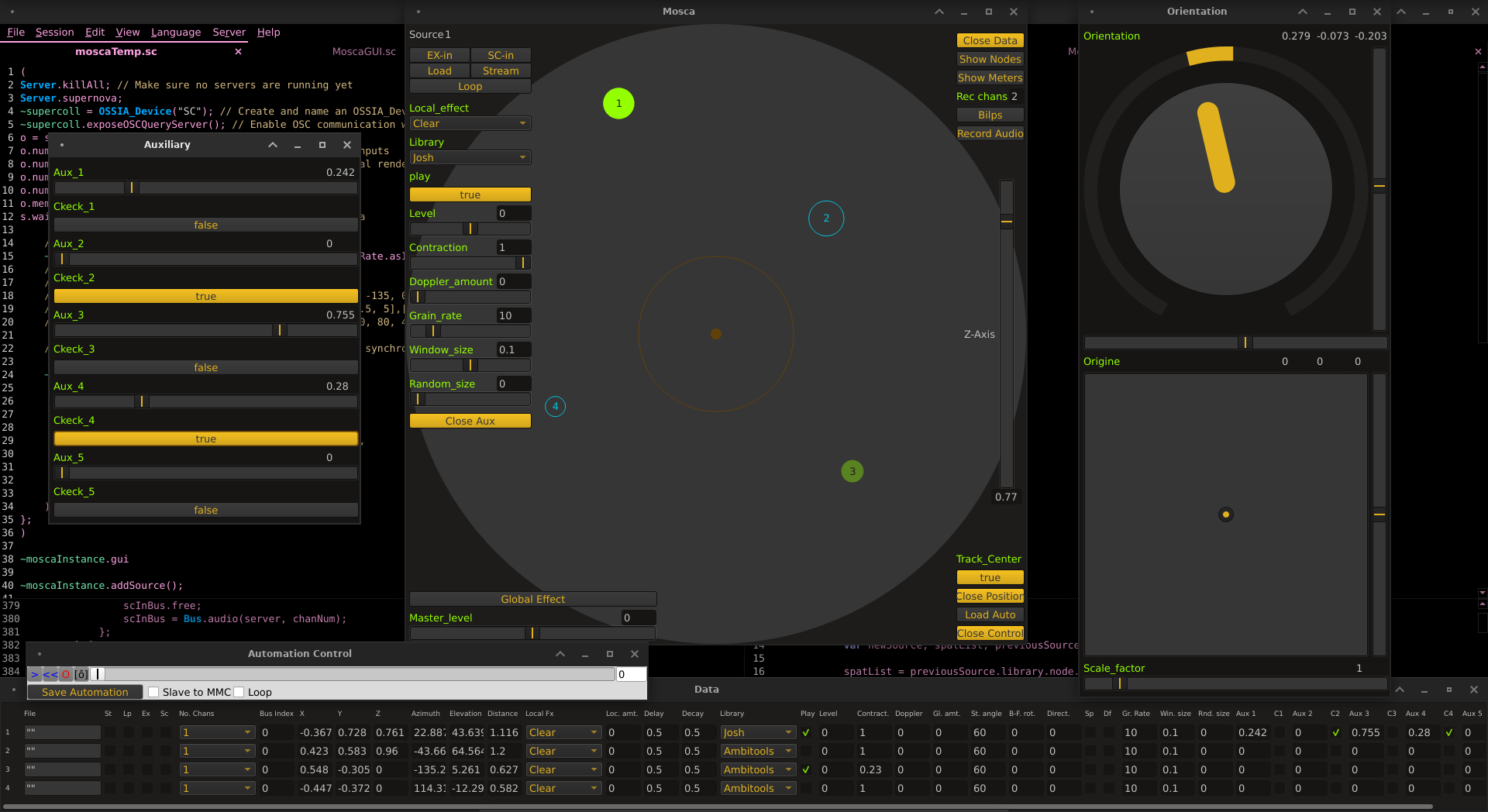Viewport: 1488px width, 812px height.
Task: Click the Origine position dot in the XY pad
Action: click(x=1225, y=514)
